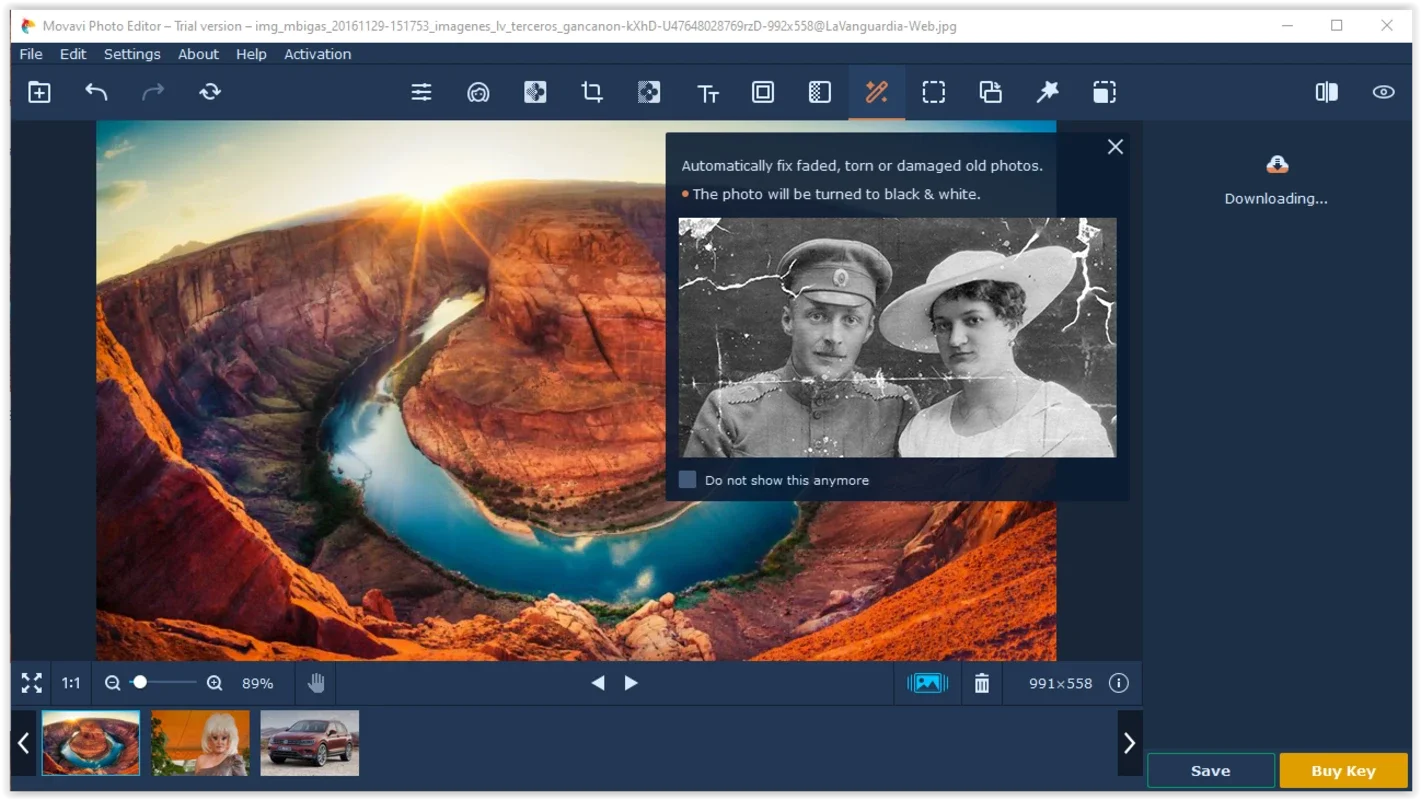Viewport: 1421px width, 800px height.
Task: Redo the last undone action
Action: (153, 92)
